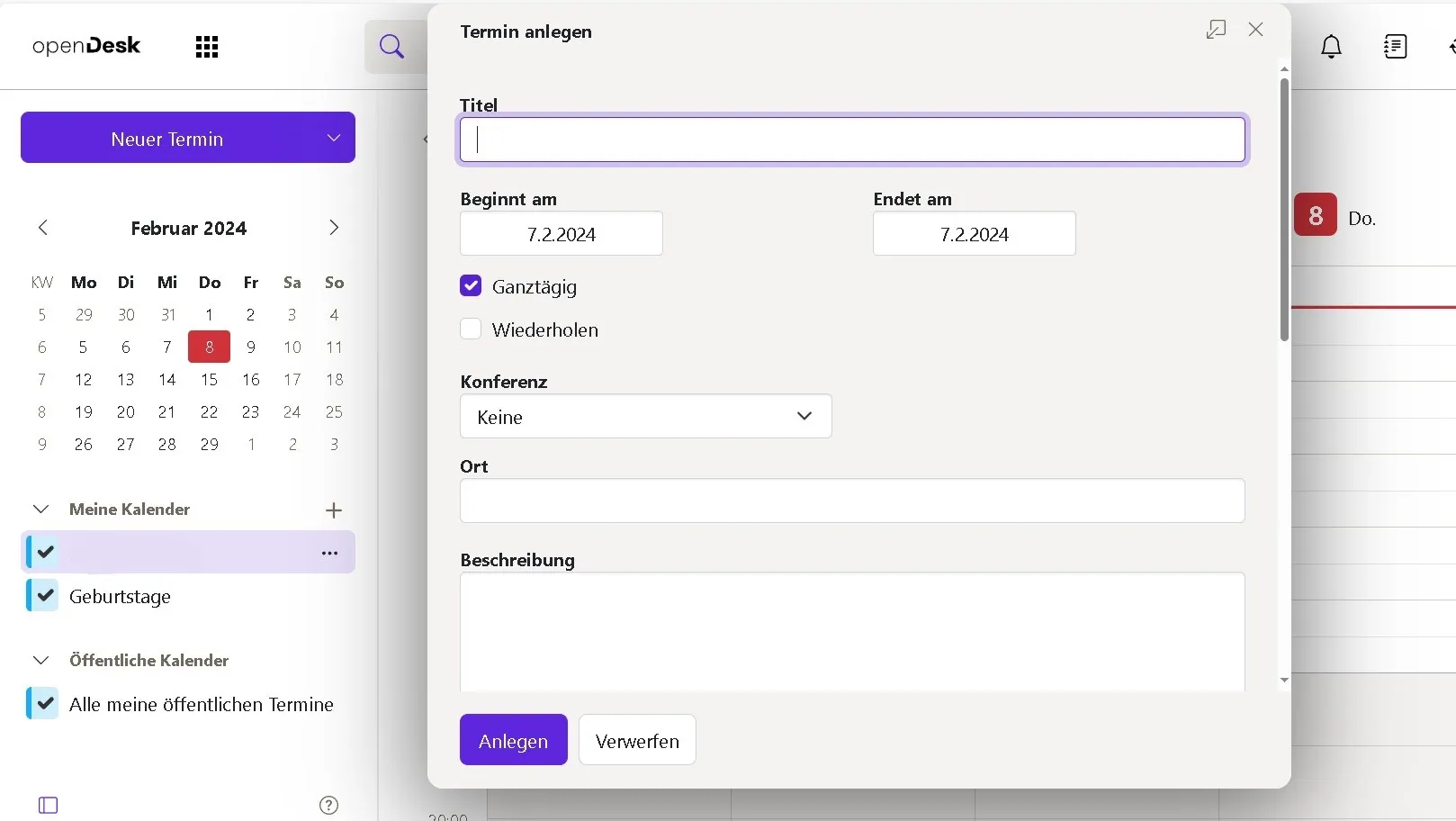Click the Verwerfen button
Screen dimensions: 1456x821
tap(637, 740)
